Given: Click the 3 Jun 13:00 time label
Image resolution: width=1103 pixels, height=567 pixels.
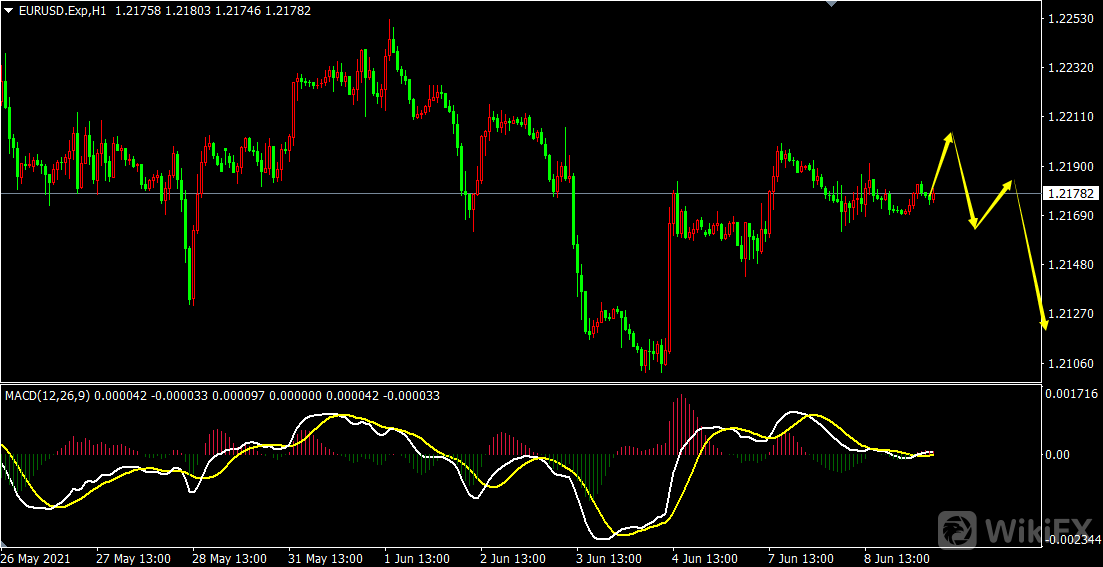Looking at the screenshot, I should click(x=607, y=558).
